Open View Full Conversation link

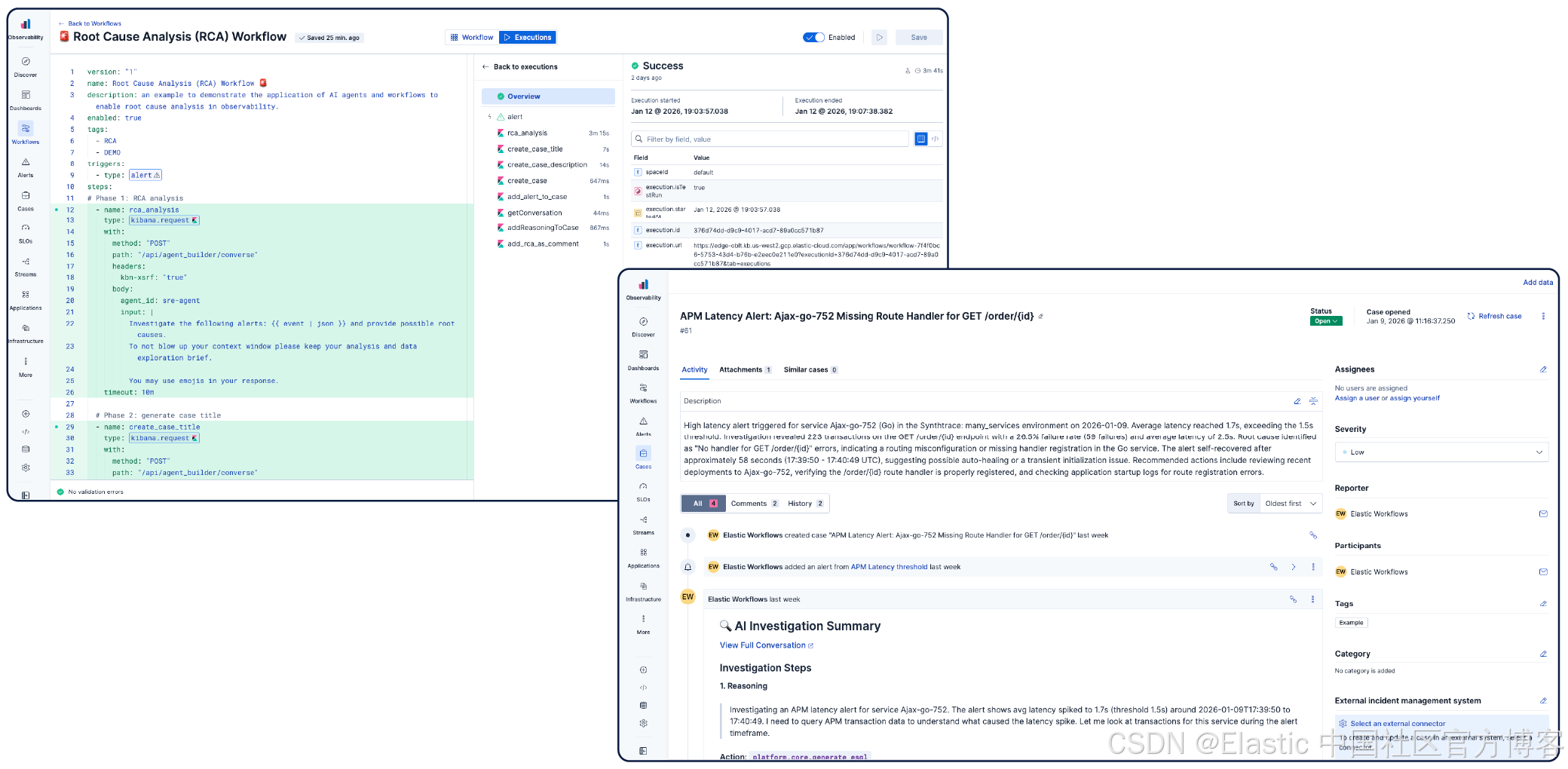coord(766,645)
